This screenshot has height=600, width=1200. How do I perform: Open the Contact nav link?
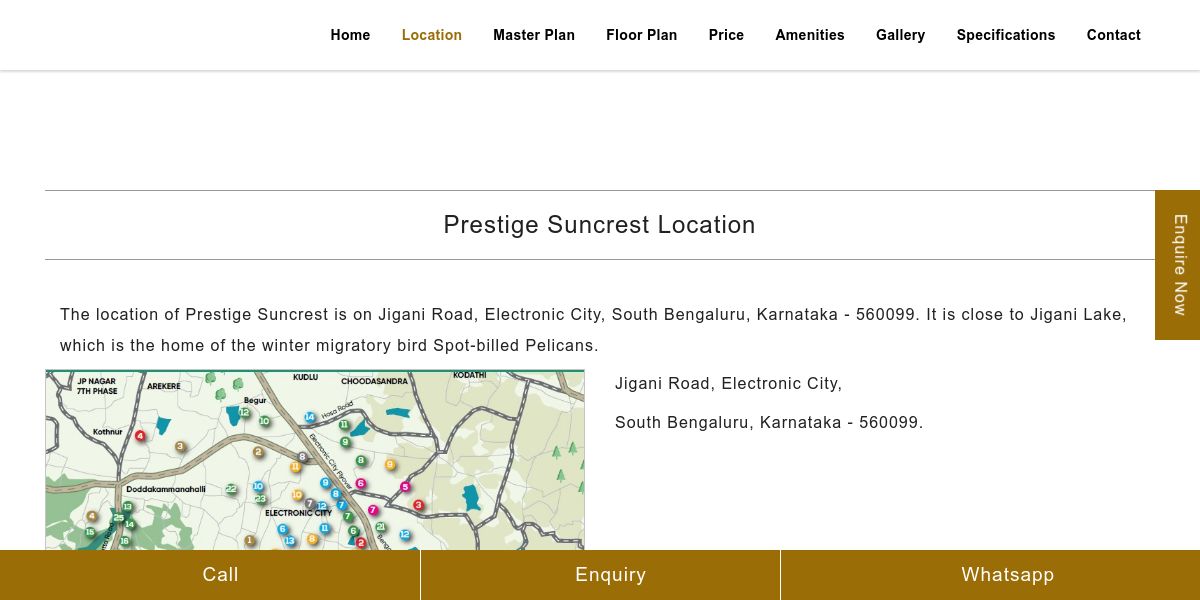pos(1114,35)
